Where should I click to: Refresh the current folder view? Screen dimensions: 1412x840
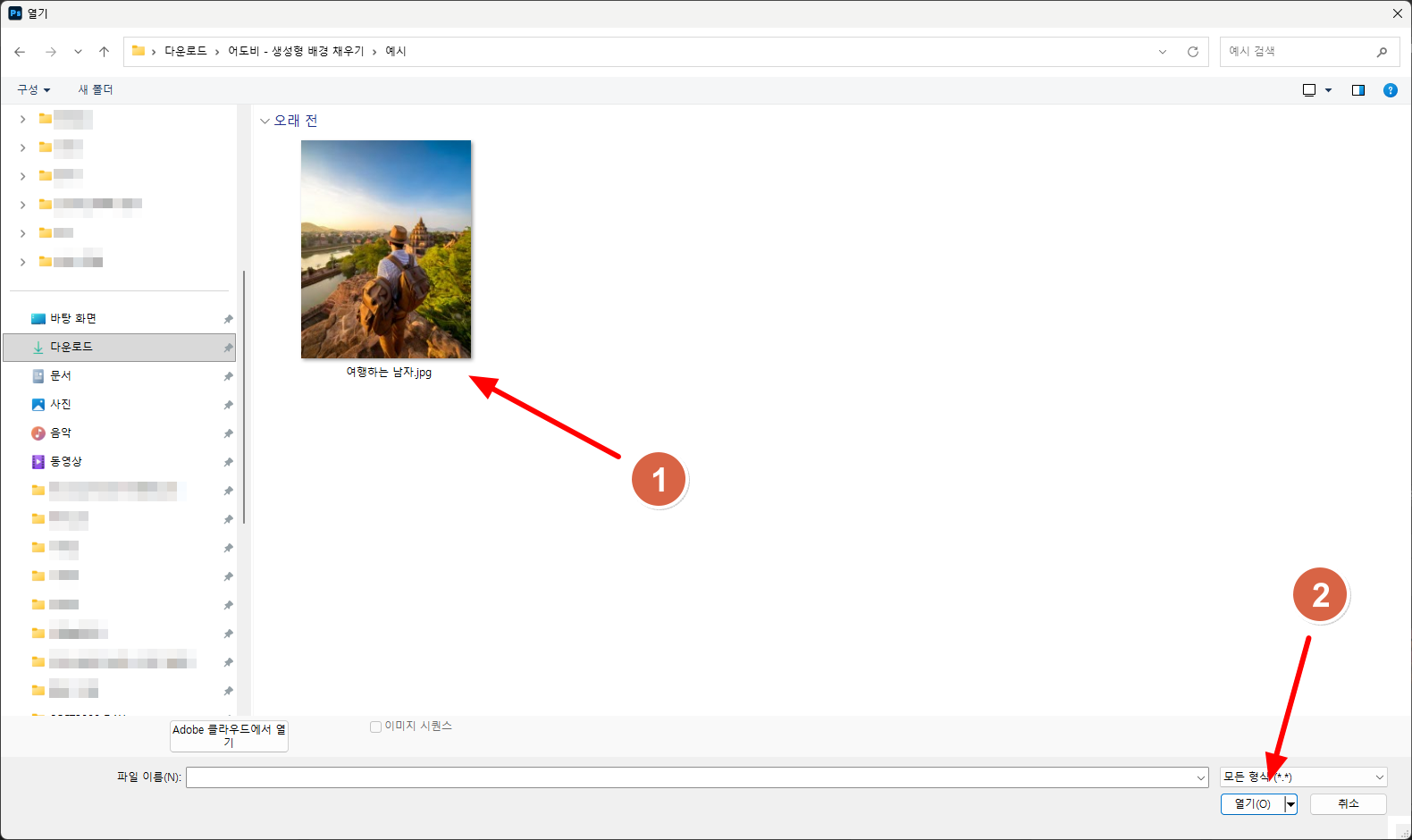point(1192,52)
